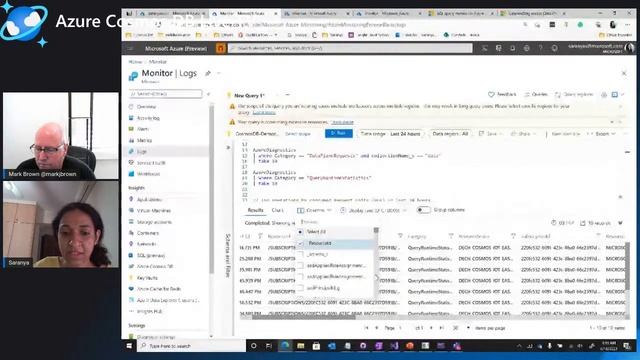Open notifications bell in Azure top bar

click(512, 48)
